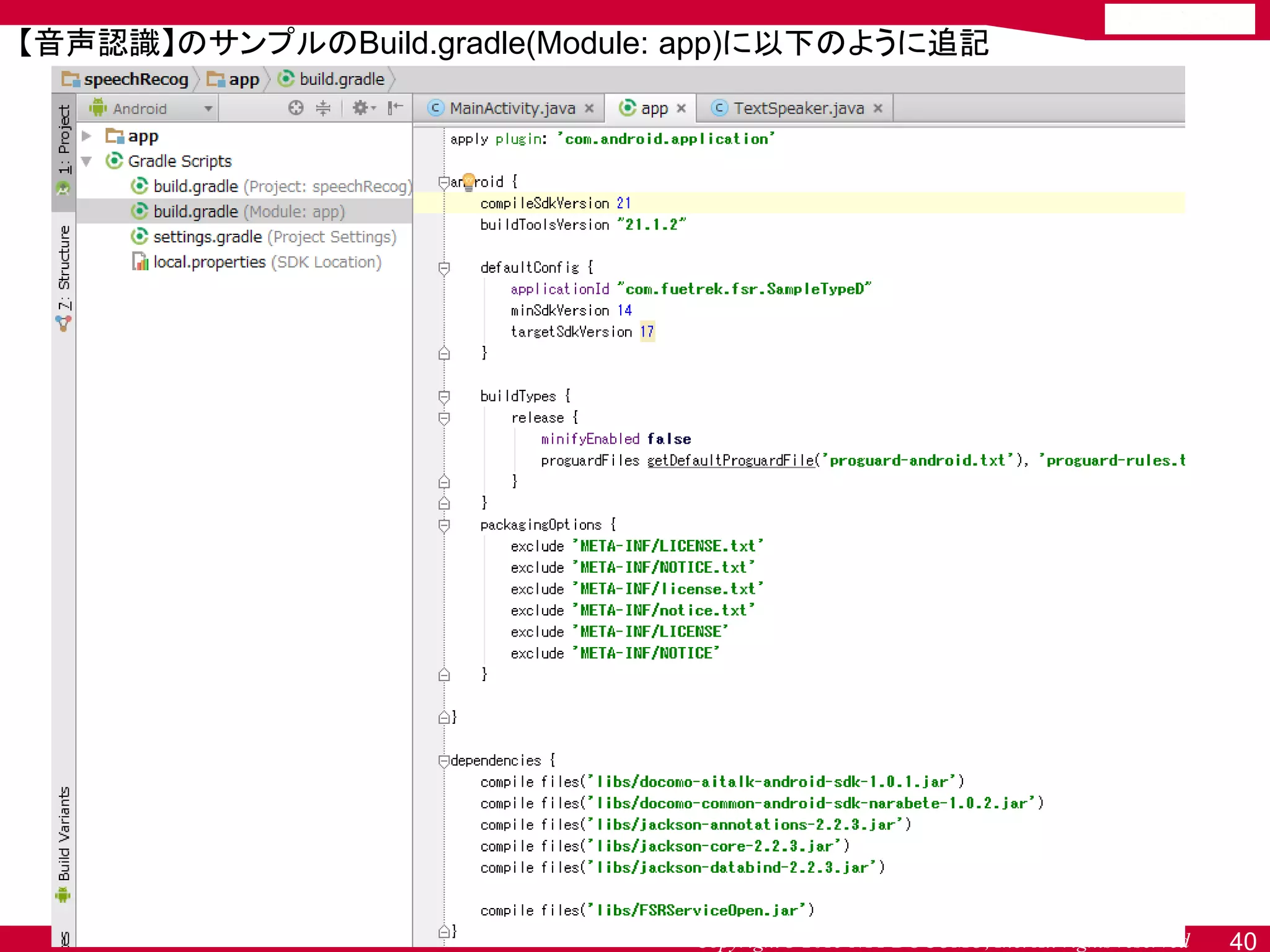This screenshot has width=1270, height=952.
Task: Click the exclude 'META-INF/NOTICE' line
Action: click(x=615, y=653)
